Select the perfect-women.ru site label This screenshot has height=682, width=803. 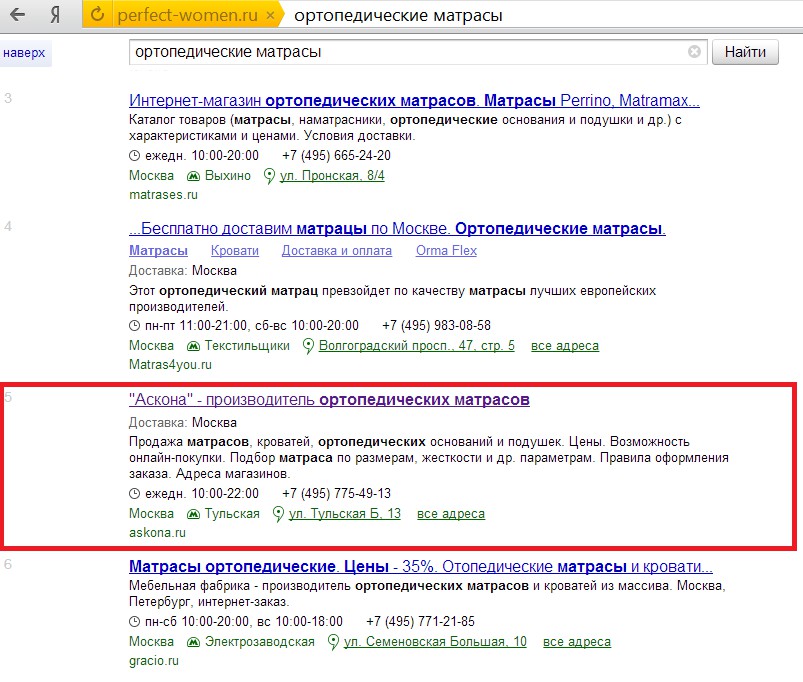pos(187,15)
